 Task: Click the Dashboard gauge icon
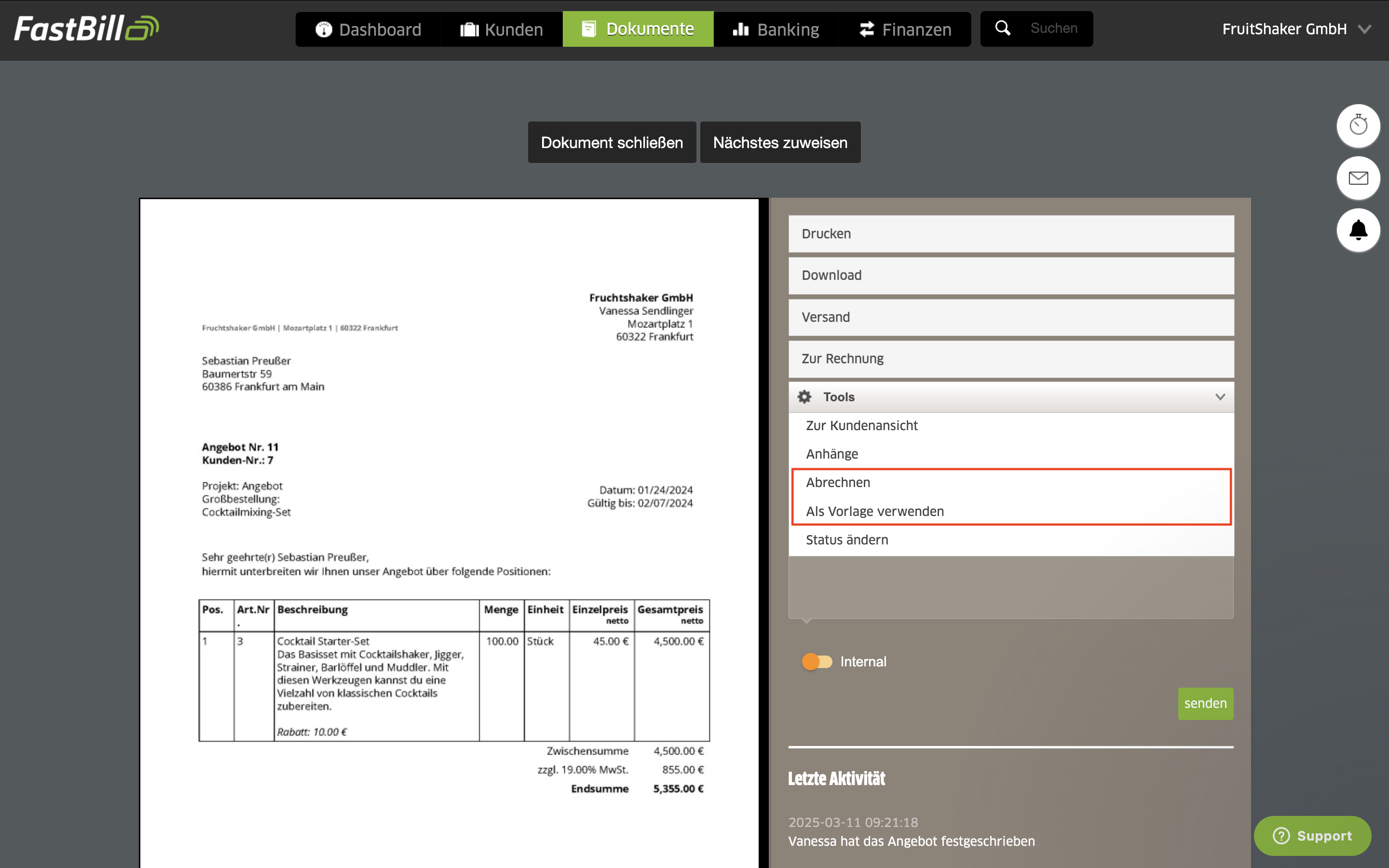(x=324, y=29)
